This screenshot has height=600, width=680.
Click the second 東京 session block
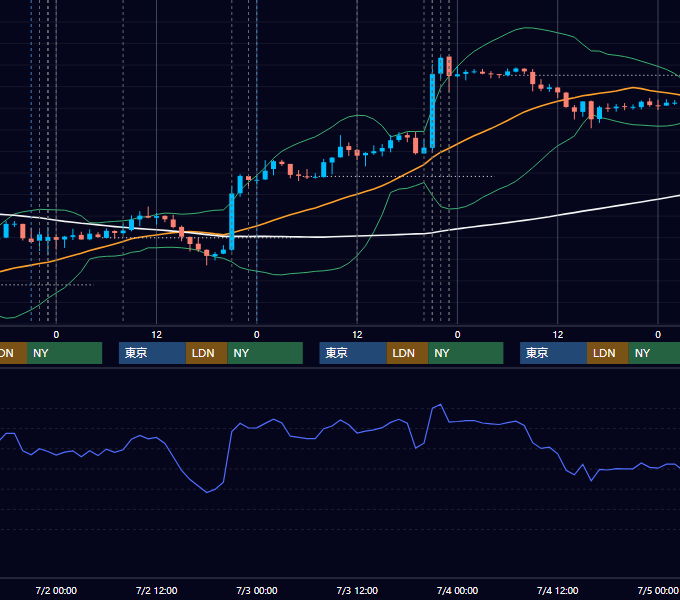353,353
